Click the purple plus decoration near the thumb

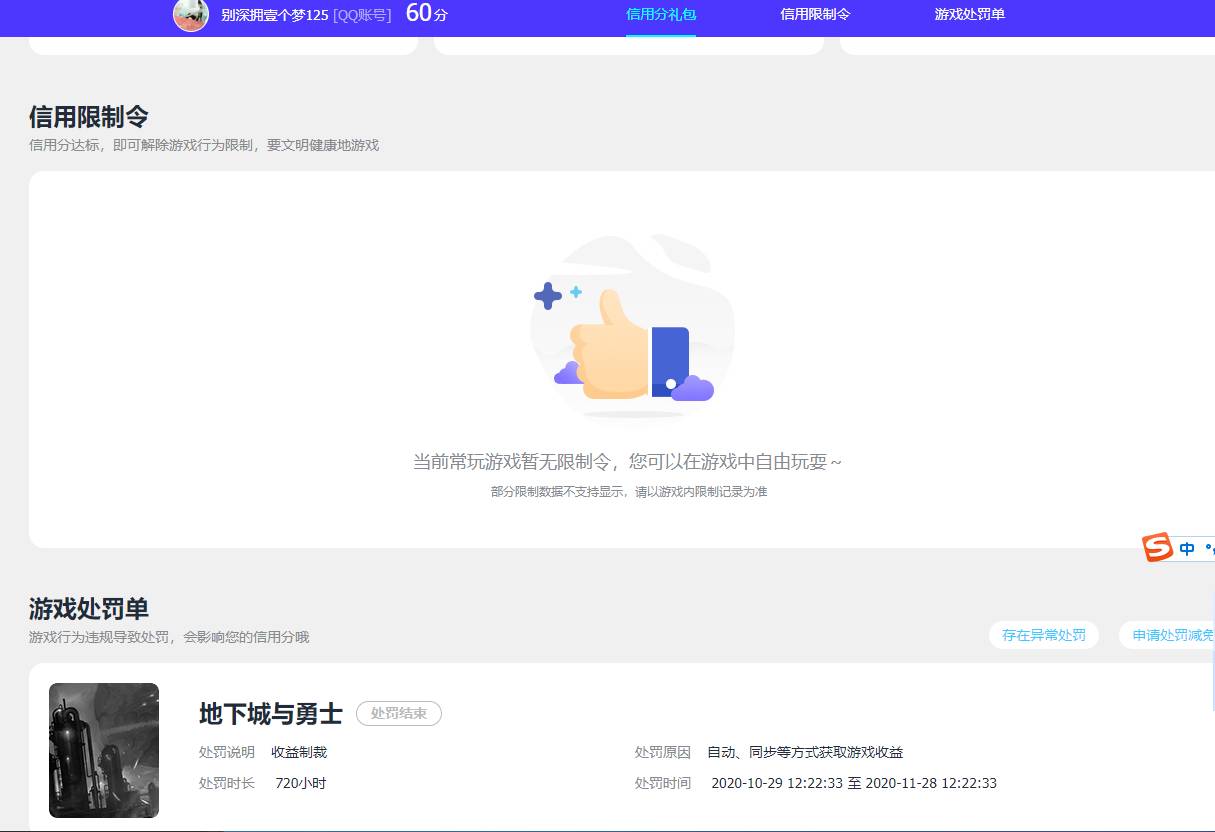[548, 295]
